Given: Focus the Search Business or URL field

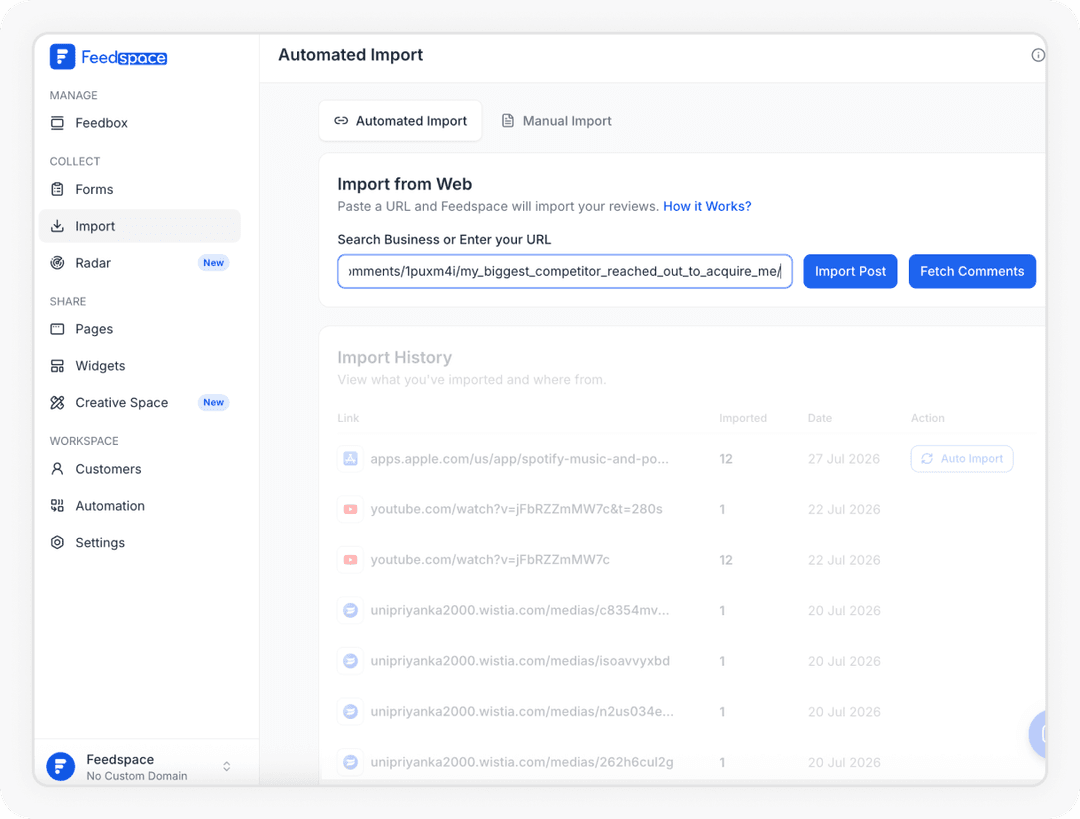Looking at the screenshot, I should (x=565, y=271).
